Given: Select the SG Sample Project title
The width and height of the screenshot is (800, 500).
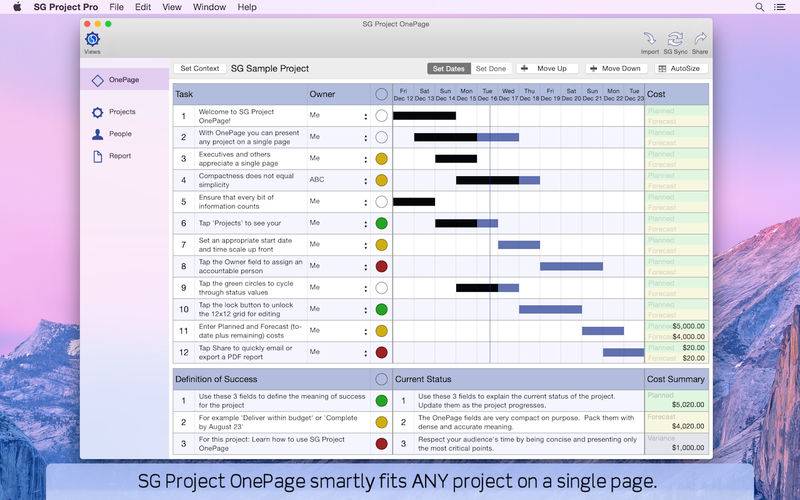Looking at the screenshot, I should coord(270,68).
